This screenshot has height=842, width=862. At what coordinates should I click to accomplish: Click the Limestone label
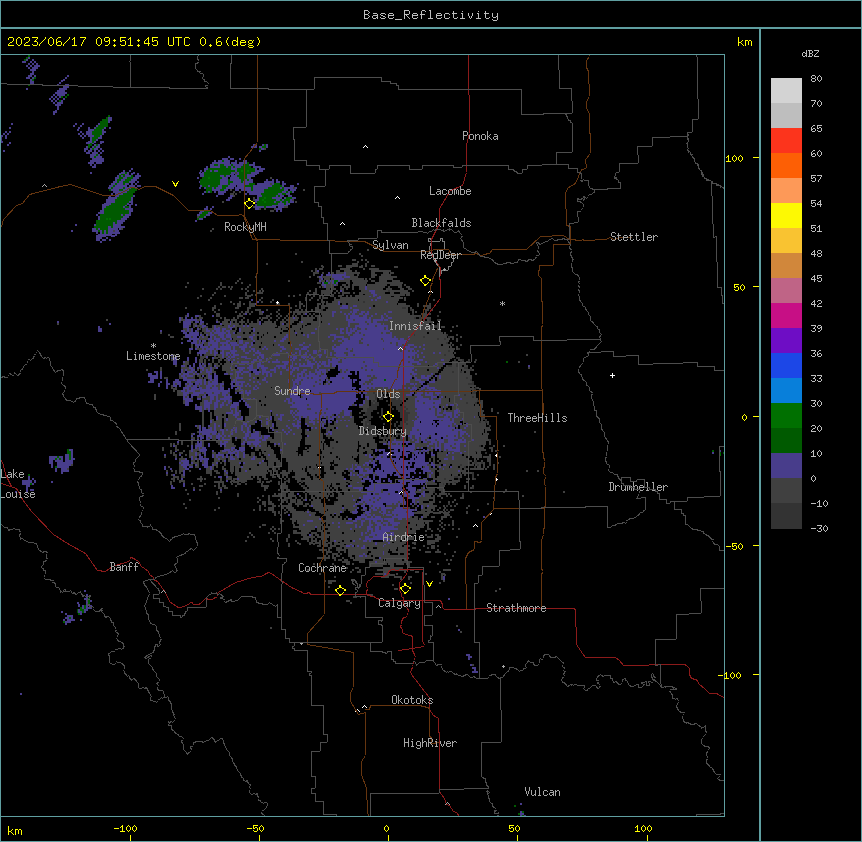(153, 356)
